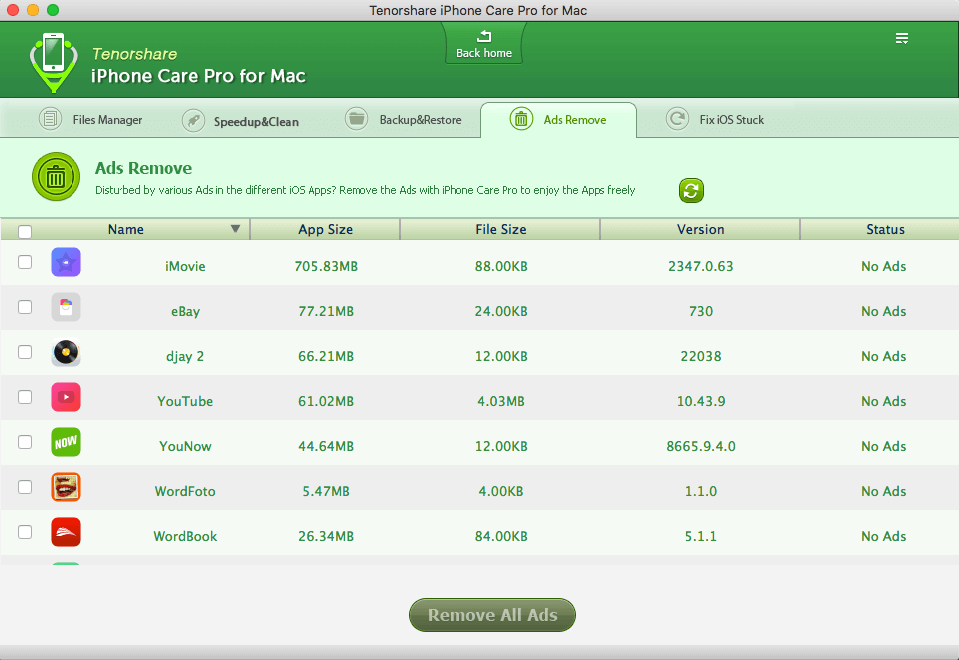Screen dimensions: 959x660
Task: Click the Backup&Restore folder icon
Action: click(x=356, y=118)
